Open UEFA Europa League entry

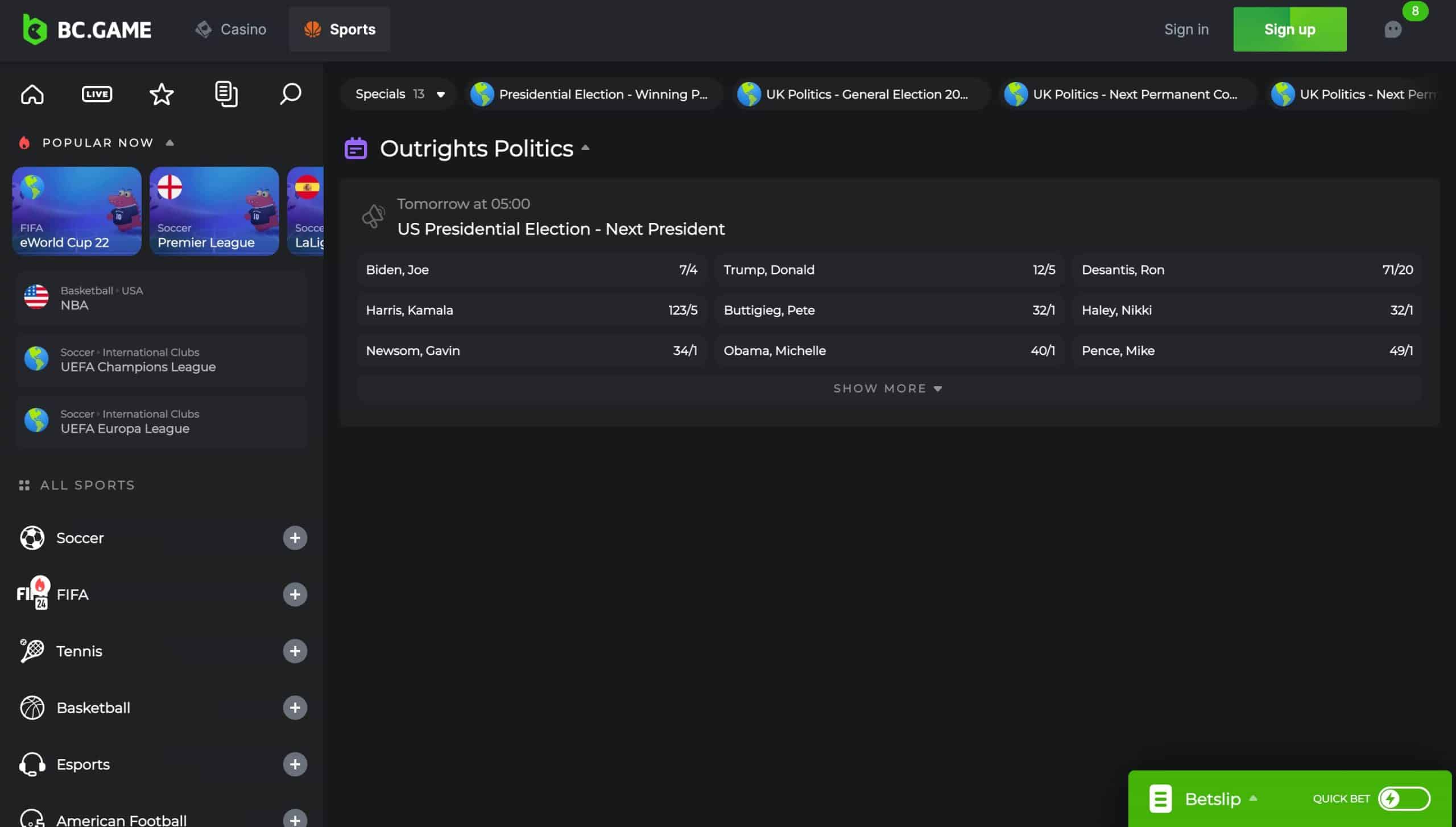162,421
